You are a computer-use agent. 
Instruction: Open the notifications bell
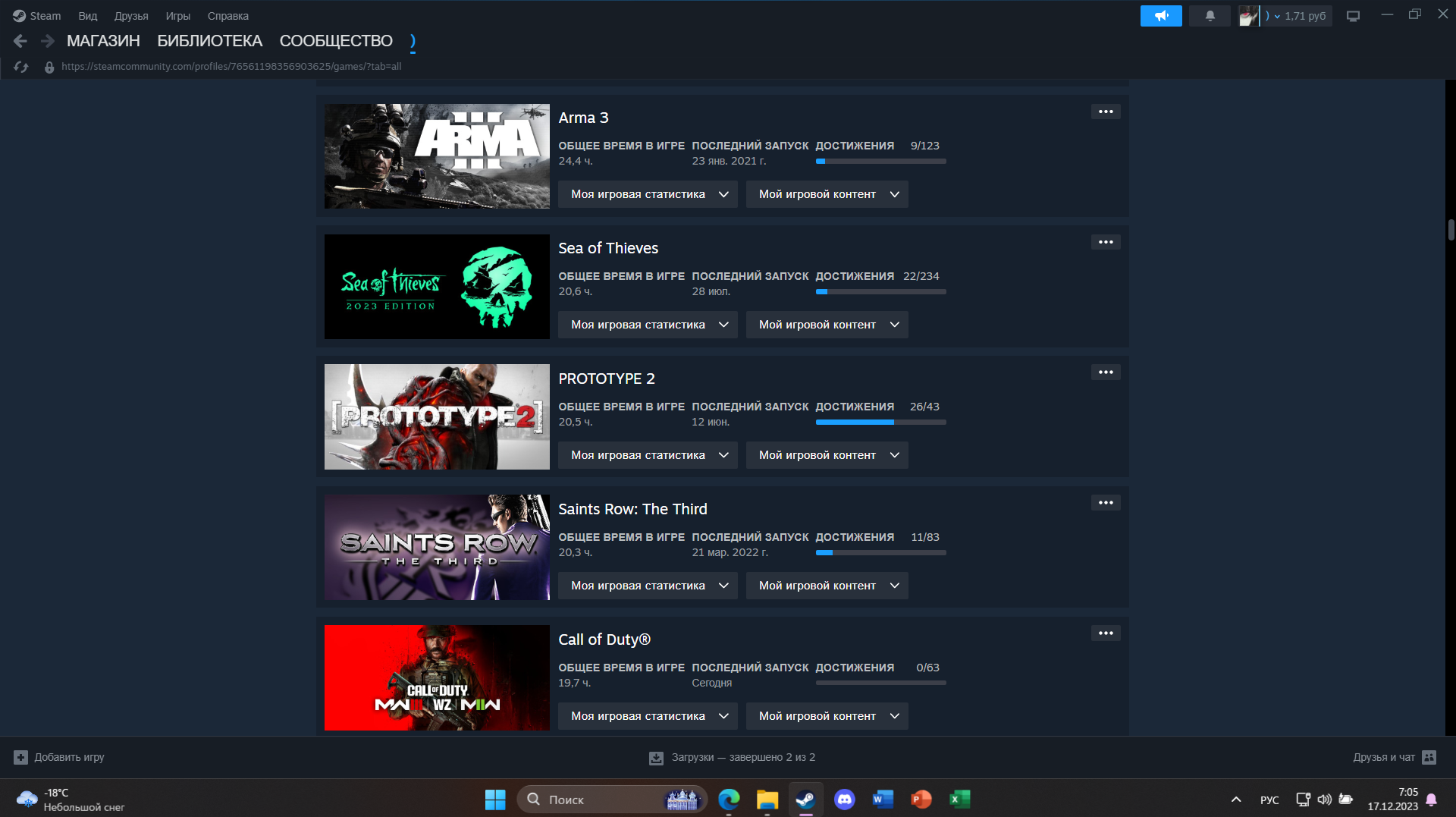coord(1210,16)
